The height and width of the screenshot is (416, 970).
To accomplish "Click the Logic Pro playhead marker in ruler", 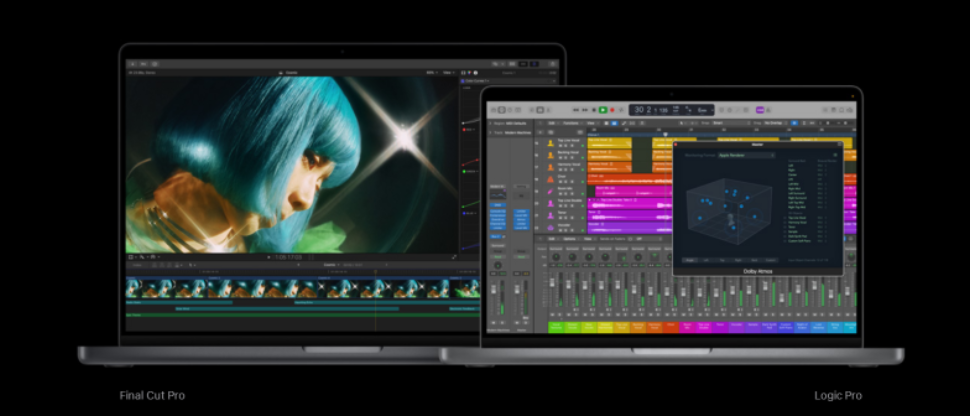I will pos(665,134).
